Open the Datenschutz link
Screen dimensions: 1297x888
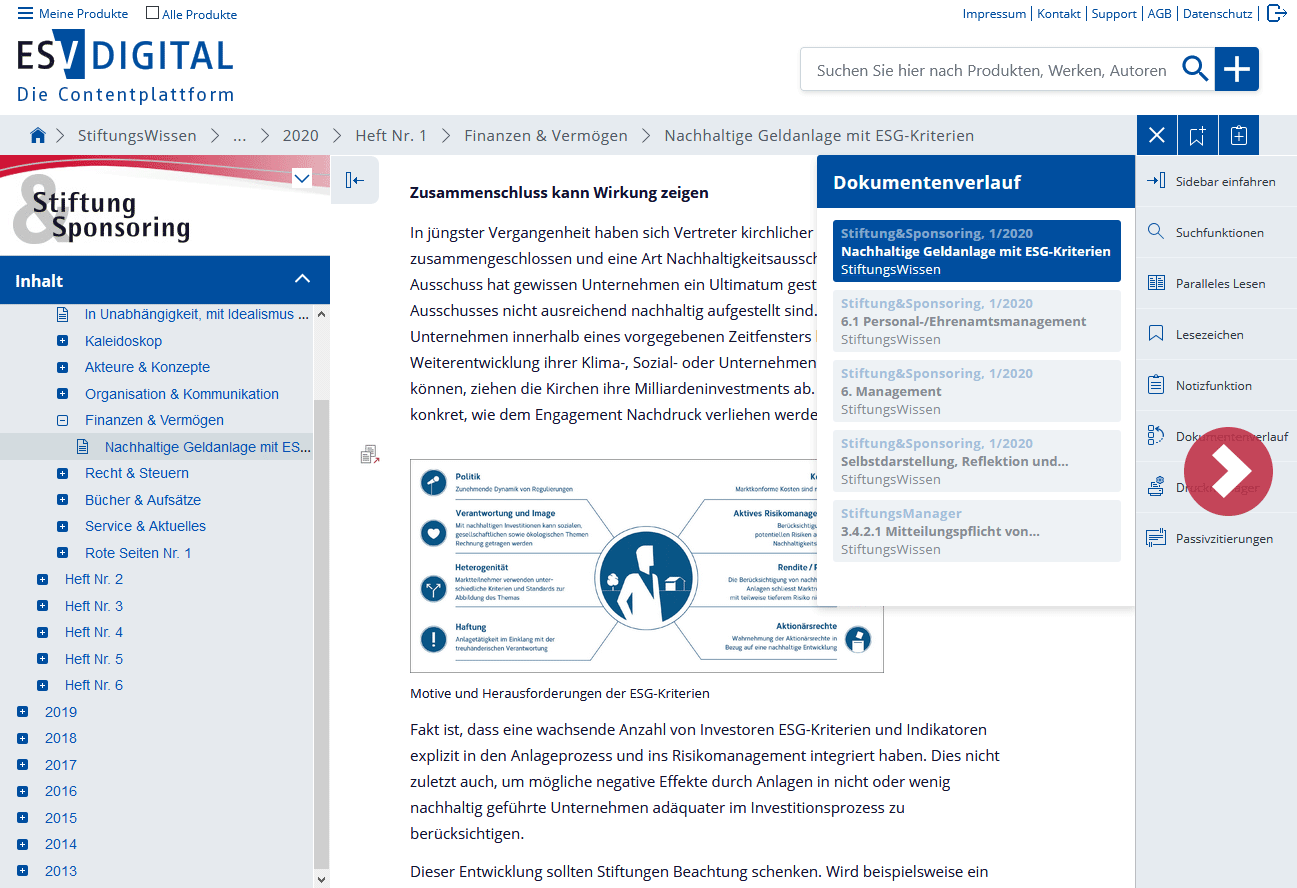click(1218, 14)
